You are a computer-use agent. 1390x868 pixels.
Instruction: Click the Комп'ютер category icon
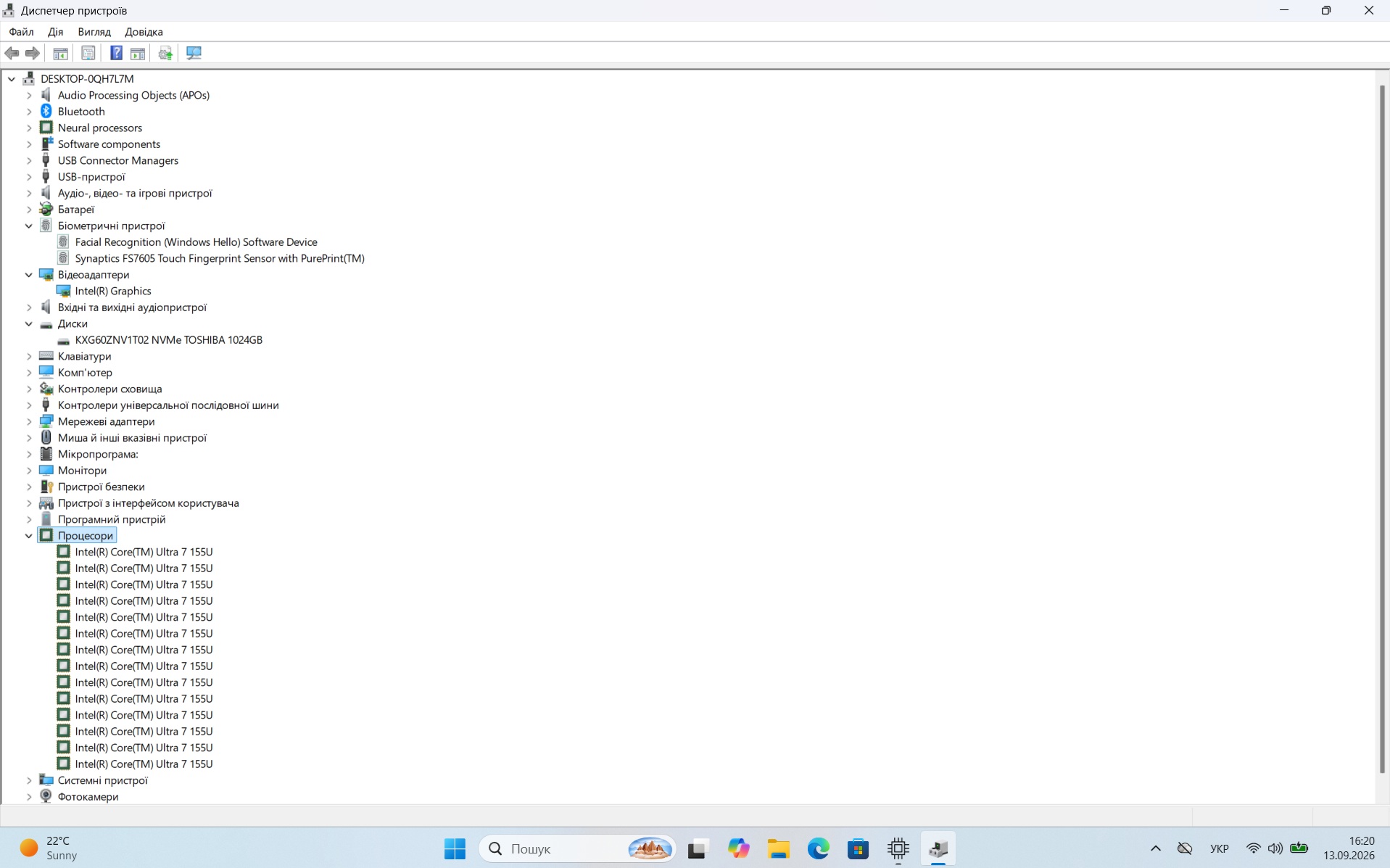click(x=46, y=372)
